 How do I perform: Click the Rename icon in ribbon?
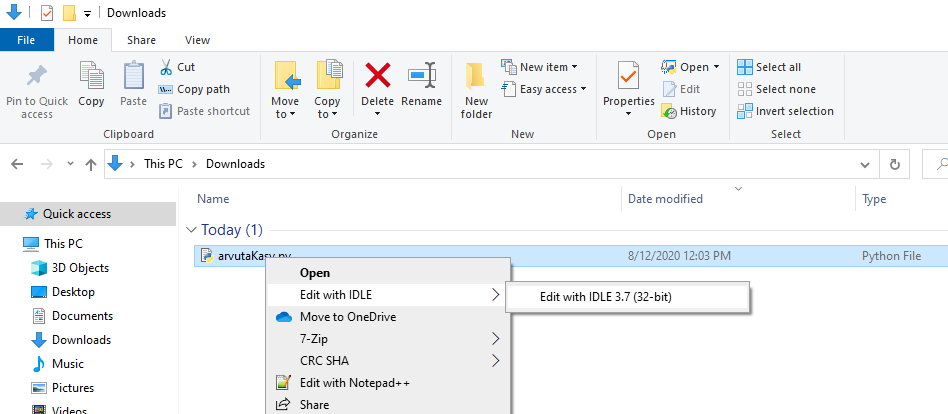421,78
